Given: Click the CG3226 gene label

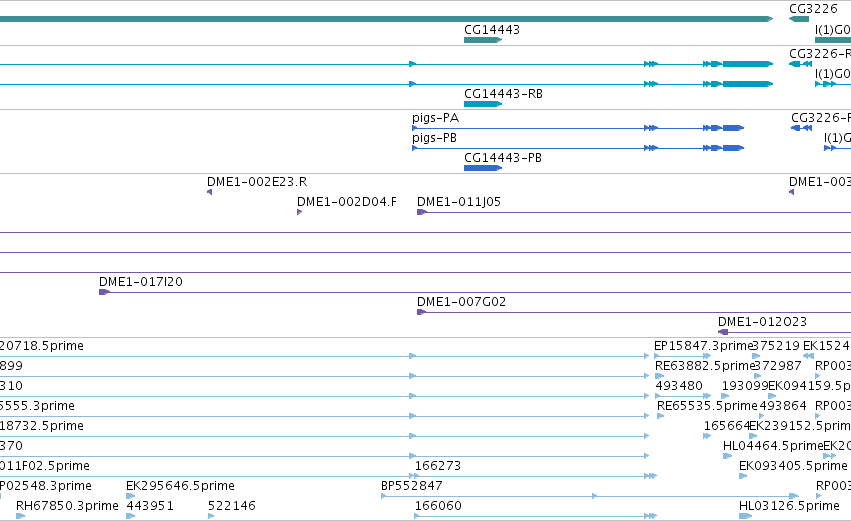Looking at the screenshot, I should click(x=813, y=9).
